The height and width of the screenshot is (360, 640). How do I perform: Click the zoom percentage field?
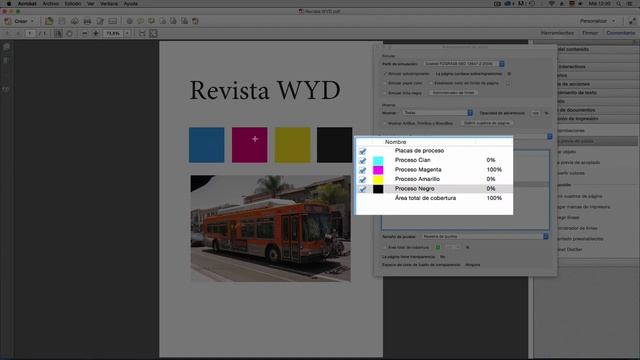113,33
